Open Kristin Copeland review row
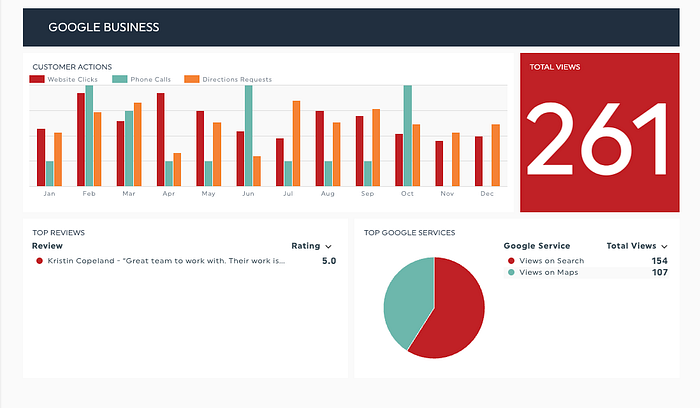The image size is (700, 408). pos(185,261)
